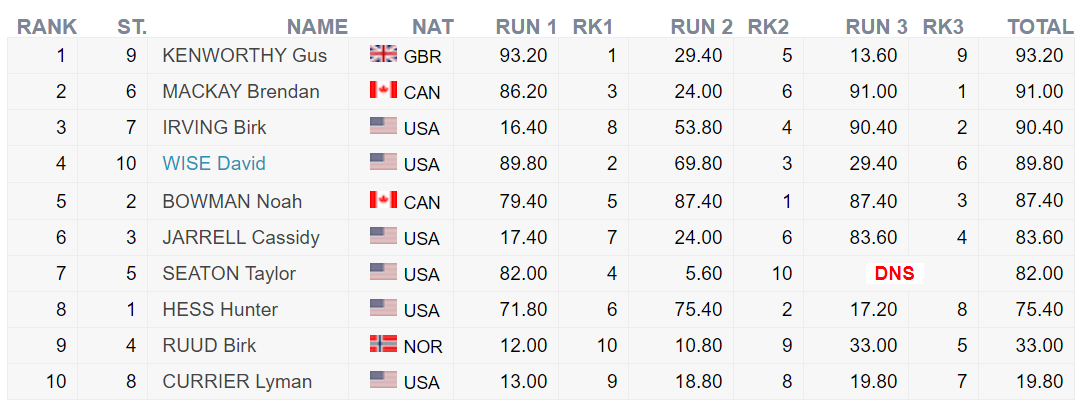
Task: Click the NAME column header
Action: click(317, 27)
